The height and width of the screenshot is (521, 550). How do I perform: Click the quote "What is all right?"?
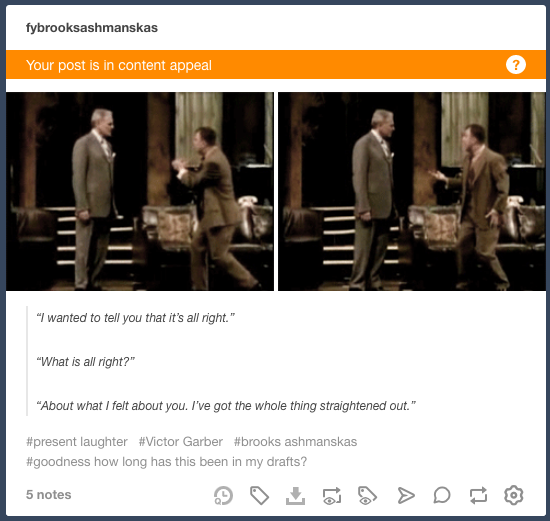coord(86,362)
